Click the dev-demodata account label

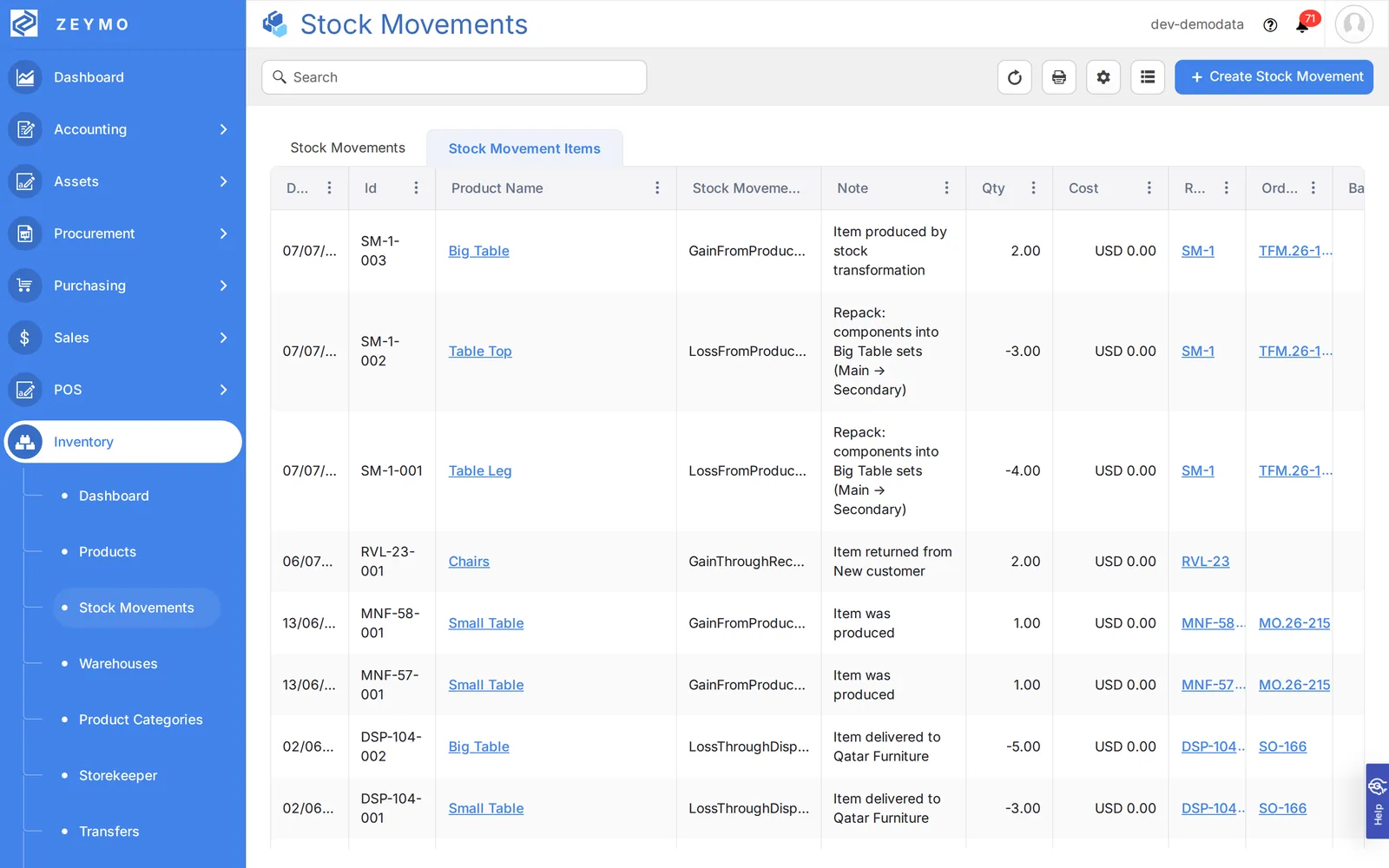pyautogui.click(x=1197, y=24)
